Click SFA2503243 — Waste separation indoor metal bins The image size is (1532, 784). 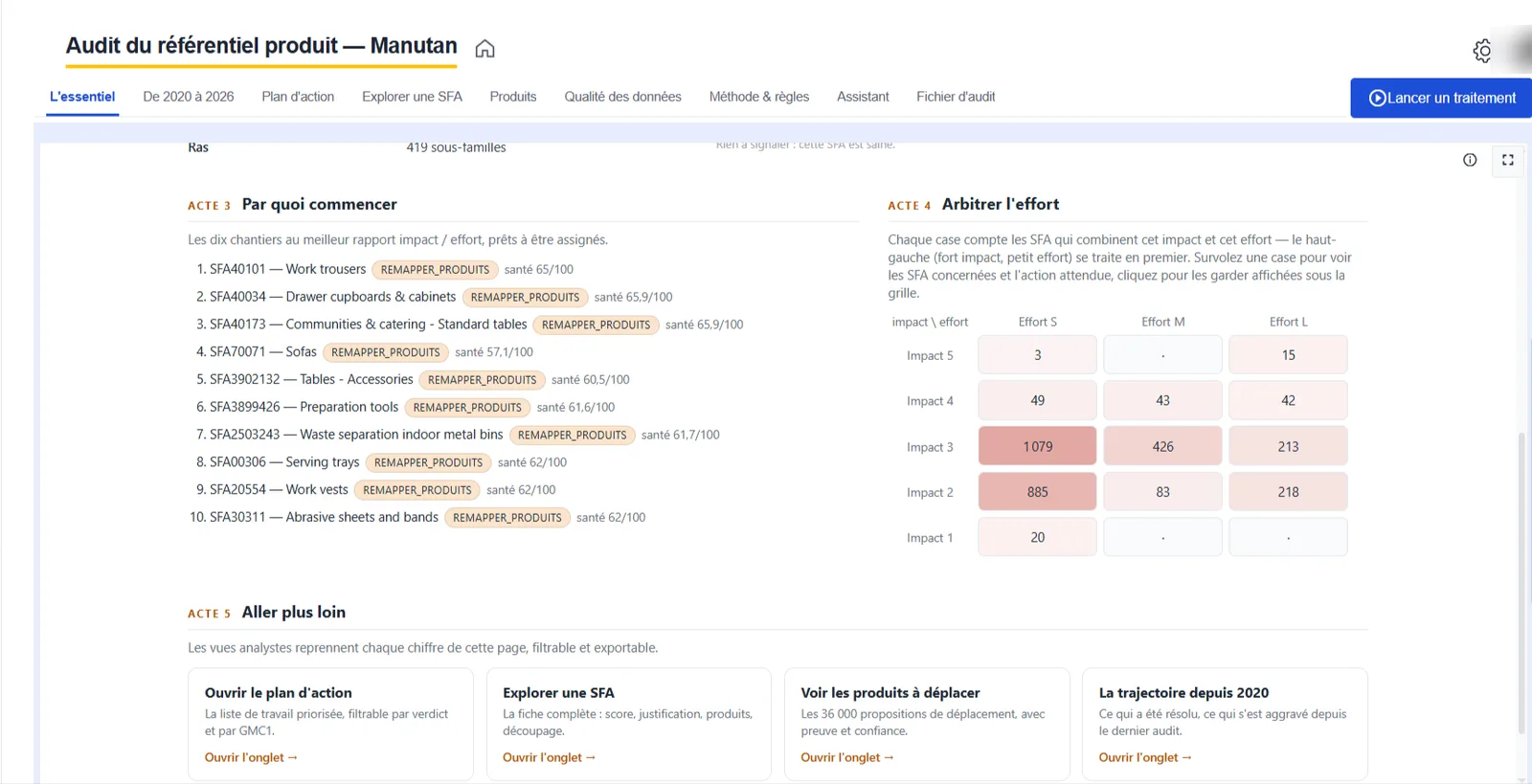[356, 435]
